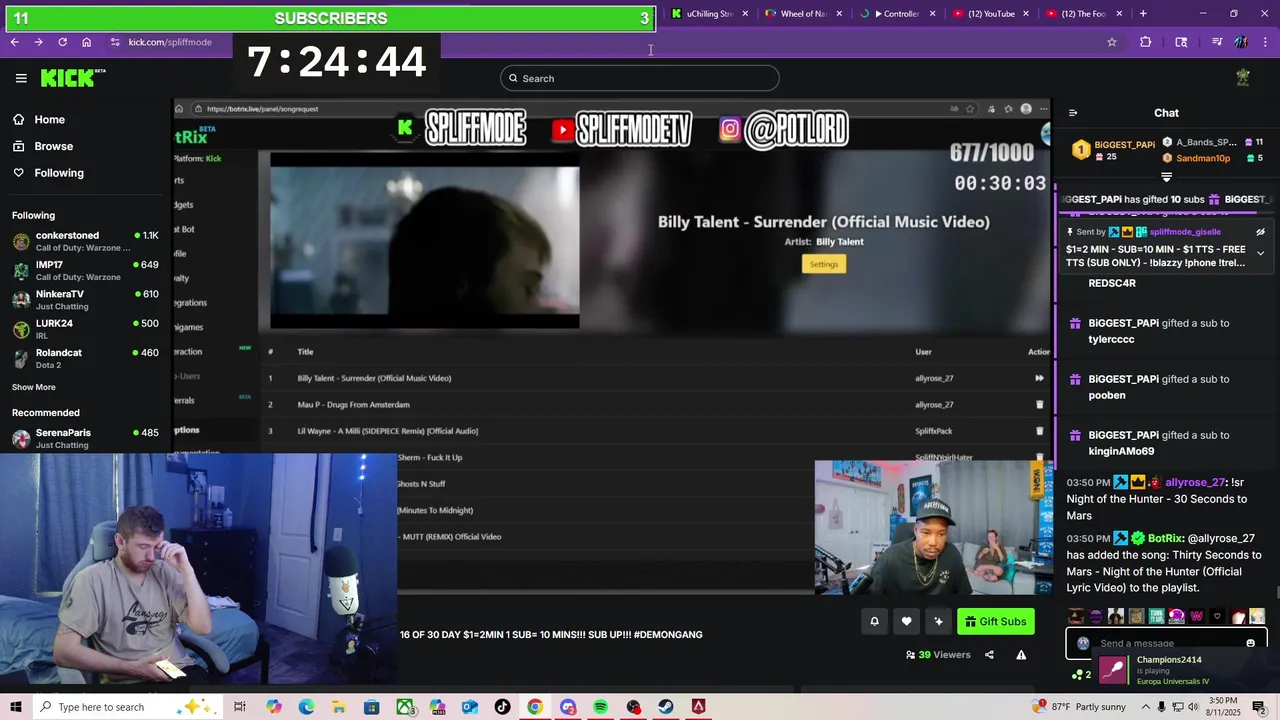This screenshot has width=1280, height=720.
Task: Click the Kick logo
Action: pyautogui.click(x=73, y=78)
